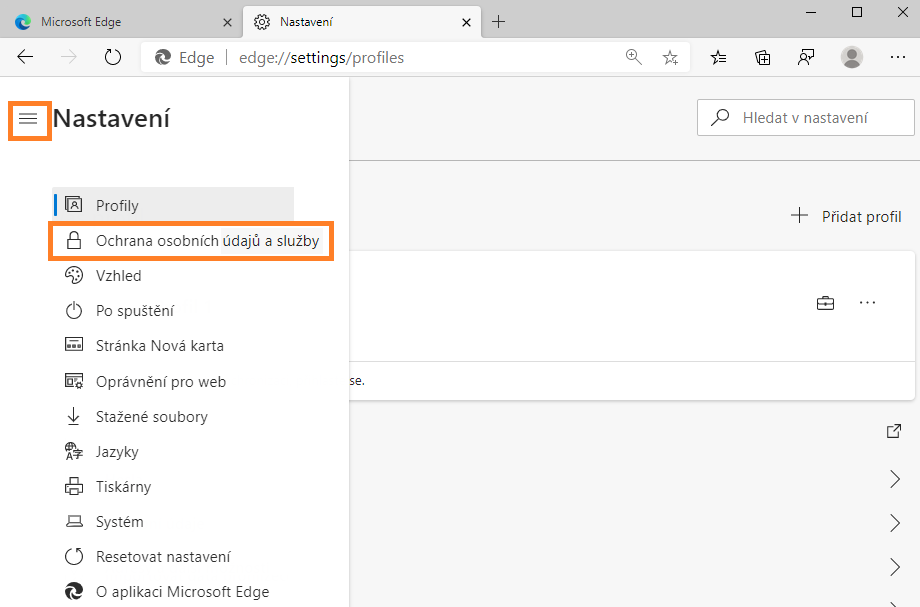Click the reset arrow icon
Image resolution: width=920 pixels, height=607 pixels.
(x=73, y=556)
